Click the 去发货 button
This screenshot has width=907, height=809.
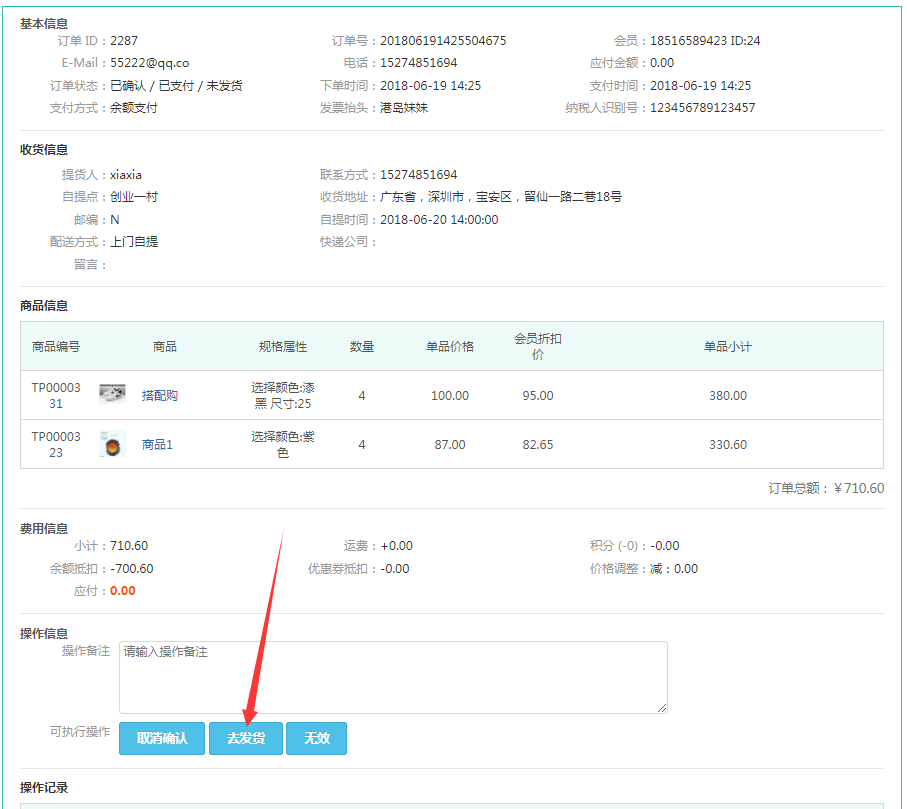point(245,738)
